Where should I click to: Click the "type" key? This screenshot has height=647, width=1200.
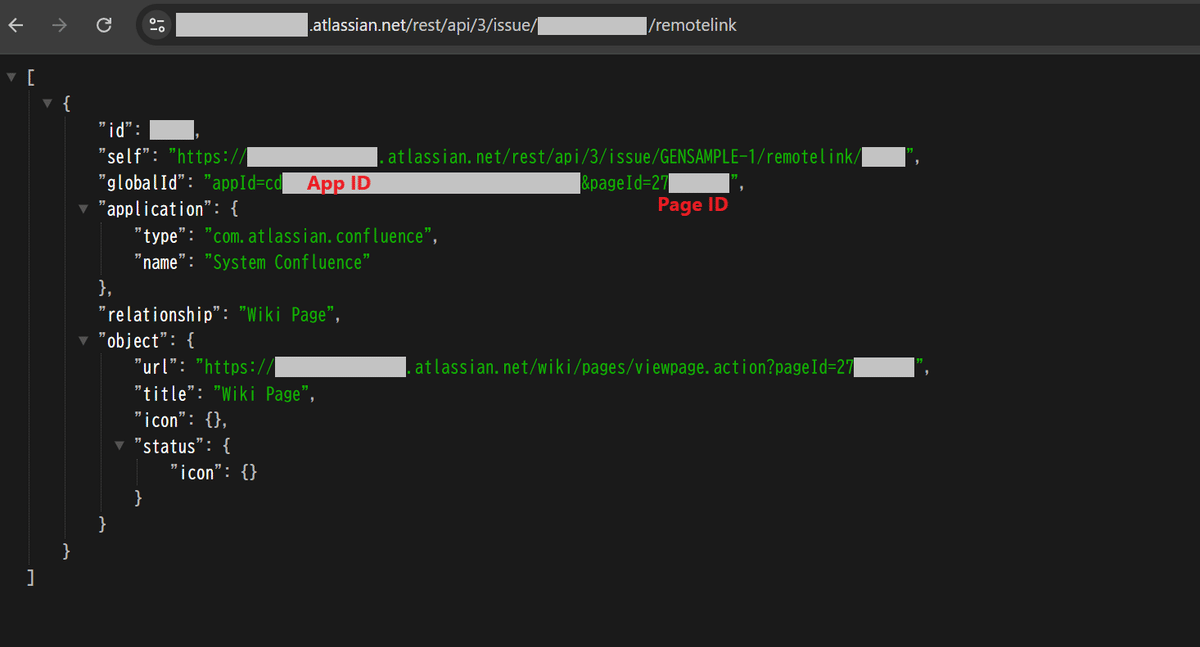163,236
